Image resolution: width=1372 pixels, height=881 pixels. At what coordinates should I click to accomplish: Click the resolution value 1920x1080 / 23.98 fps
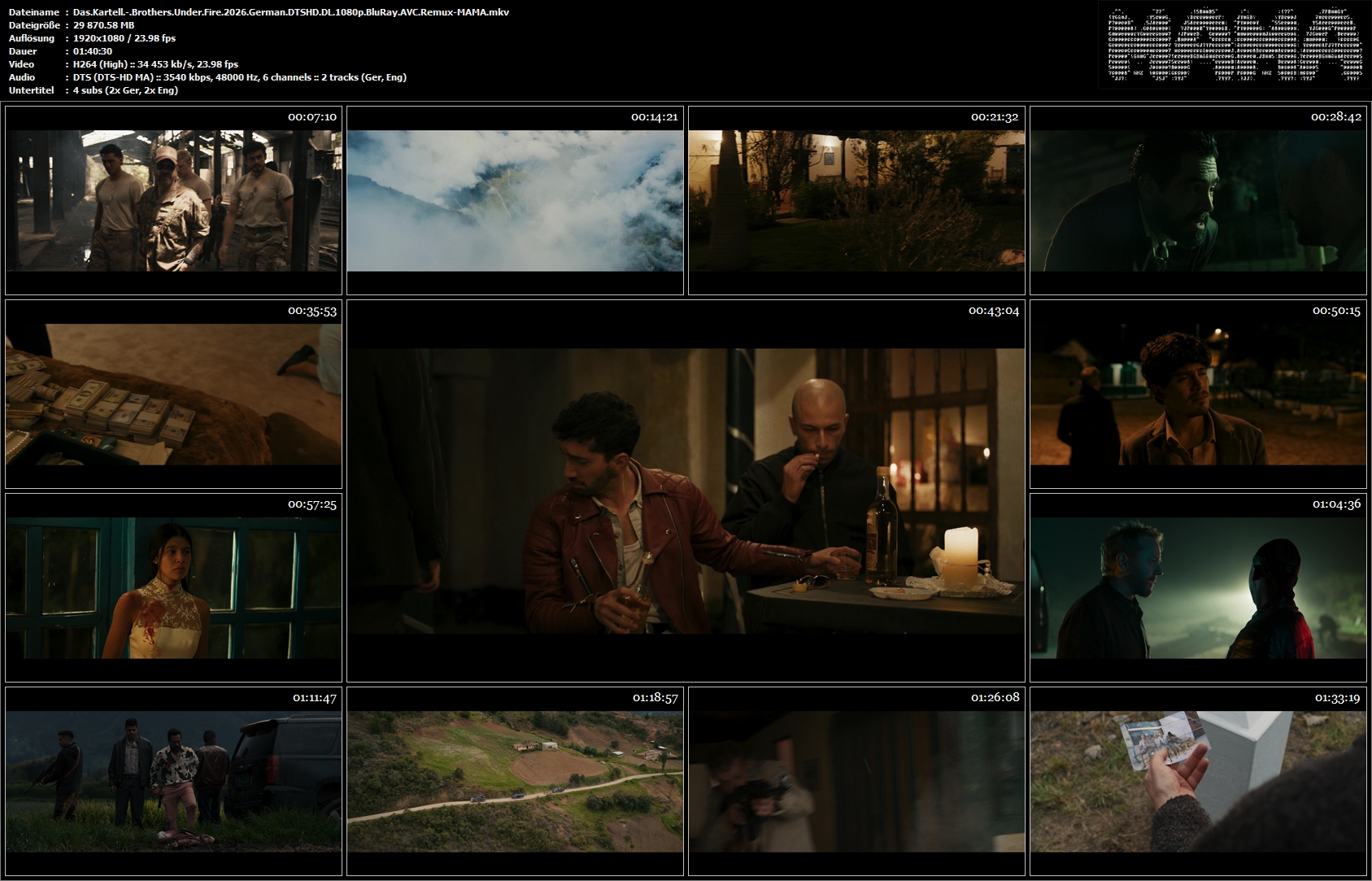click(x=124, y=38)
